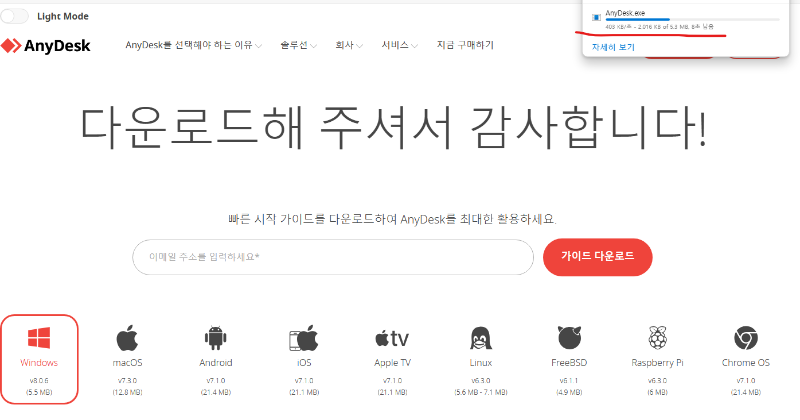Click Raspberry Pi size 6 MB text

[657, 392]
